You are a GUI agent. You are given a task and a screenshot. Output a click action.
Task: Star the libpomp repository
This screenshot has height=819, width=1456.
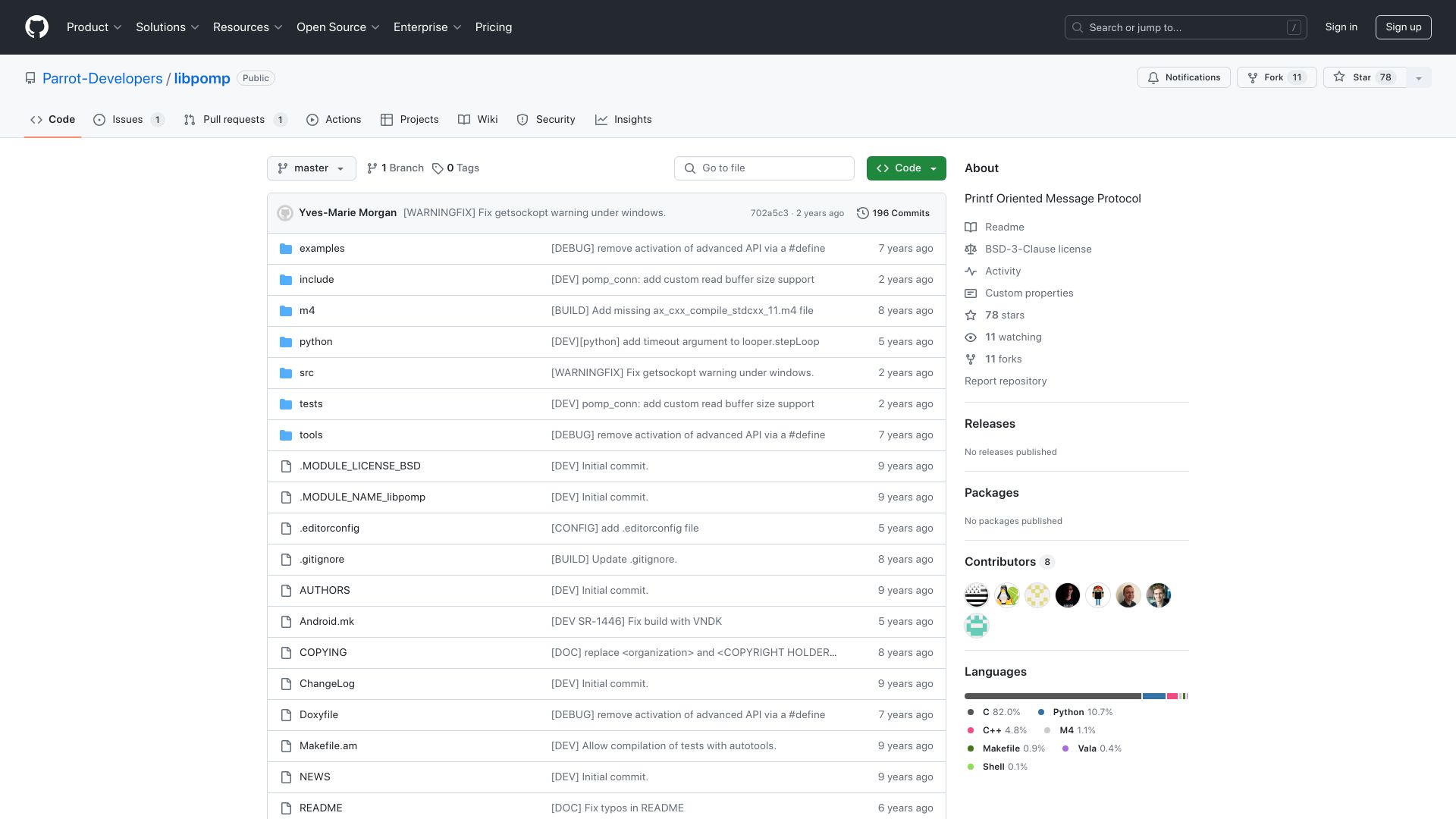click(x=1364, y=77)
